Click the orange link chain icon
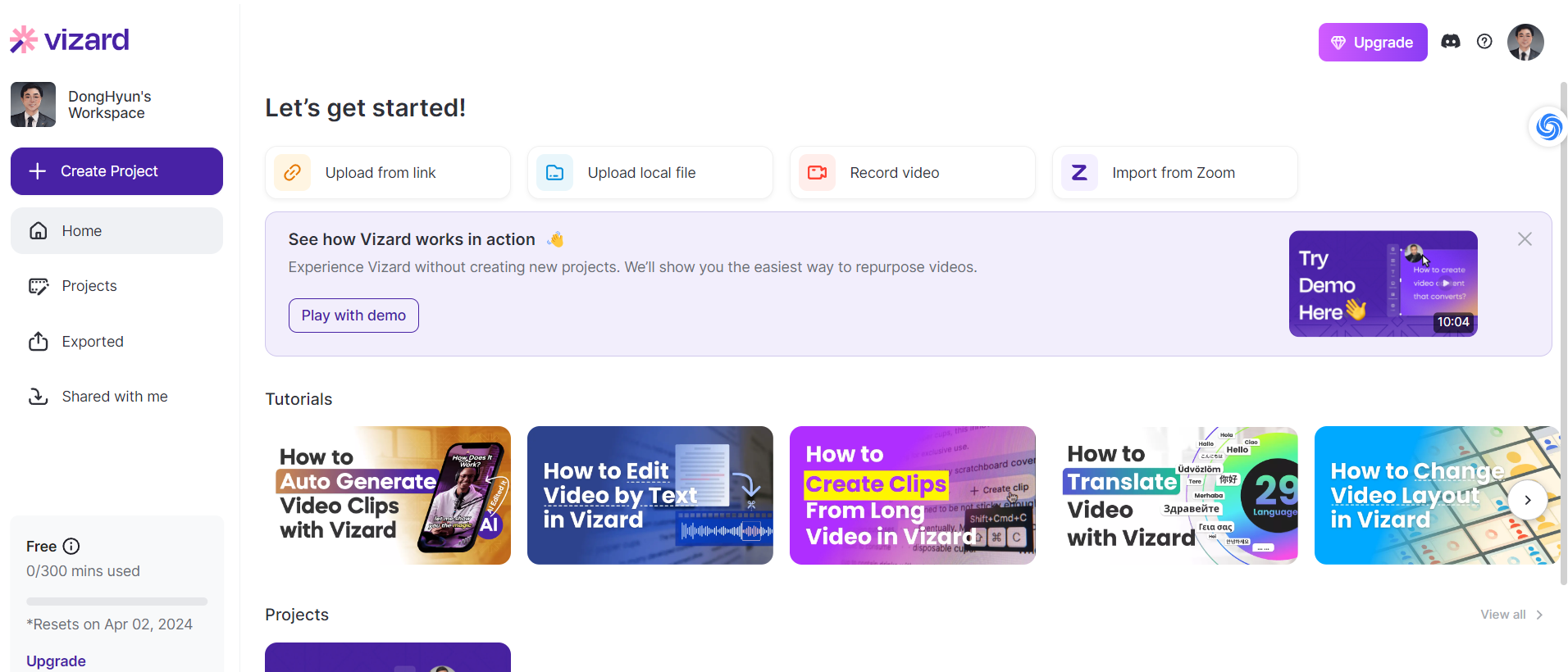Image resolution: width=1568 pixels, height=672 pixels. [292, 173]
